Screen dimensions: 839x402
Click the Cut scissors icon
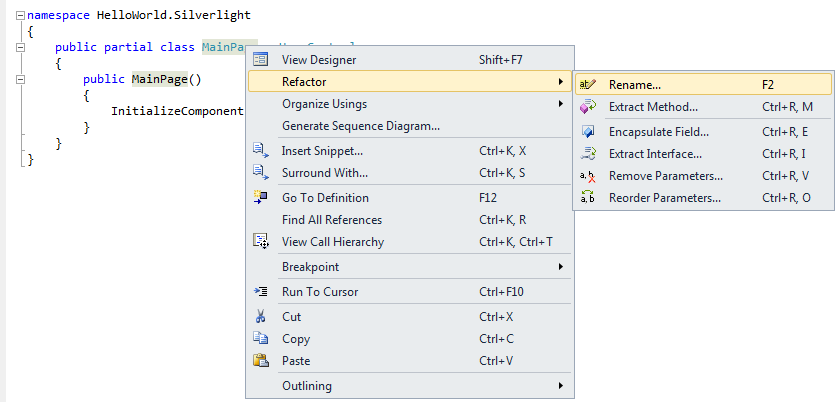[x=261, y=316]
